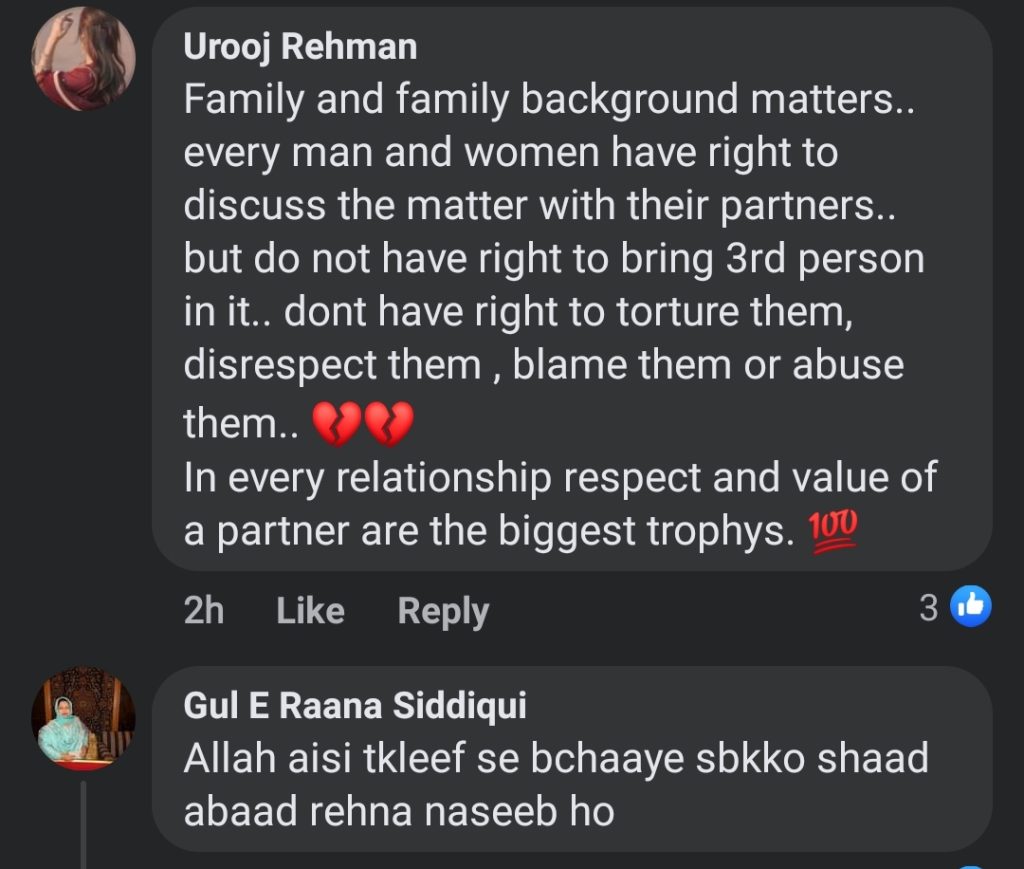Click the Gul E Raana Siddiqui name
1024x869 pixels.
(355, 706)
